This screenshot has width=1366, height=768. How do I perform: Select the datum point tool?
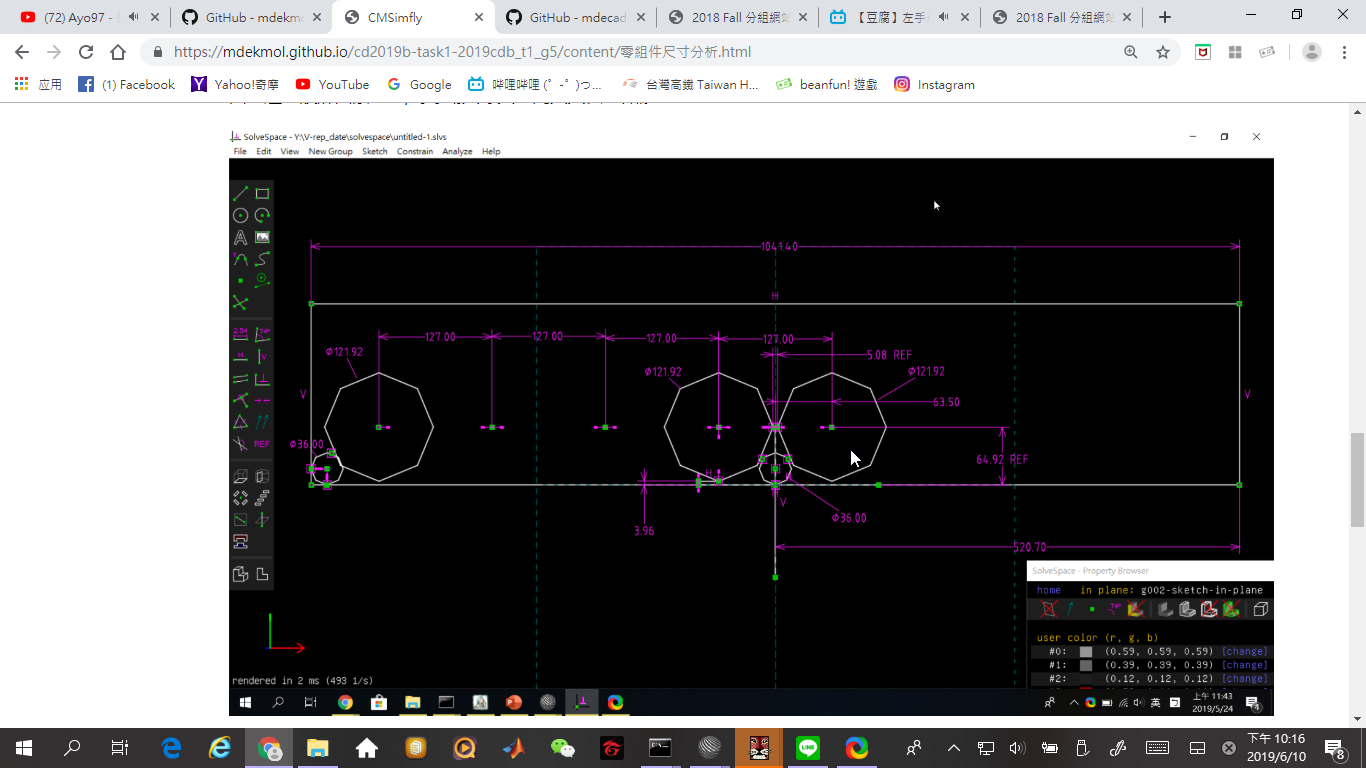coord(240,280)
